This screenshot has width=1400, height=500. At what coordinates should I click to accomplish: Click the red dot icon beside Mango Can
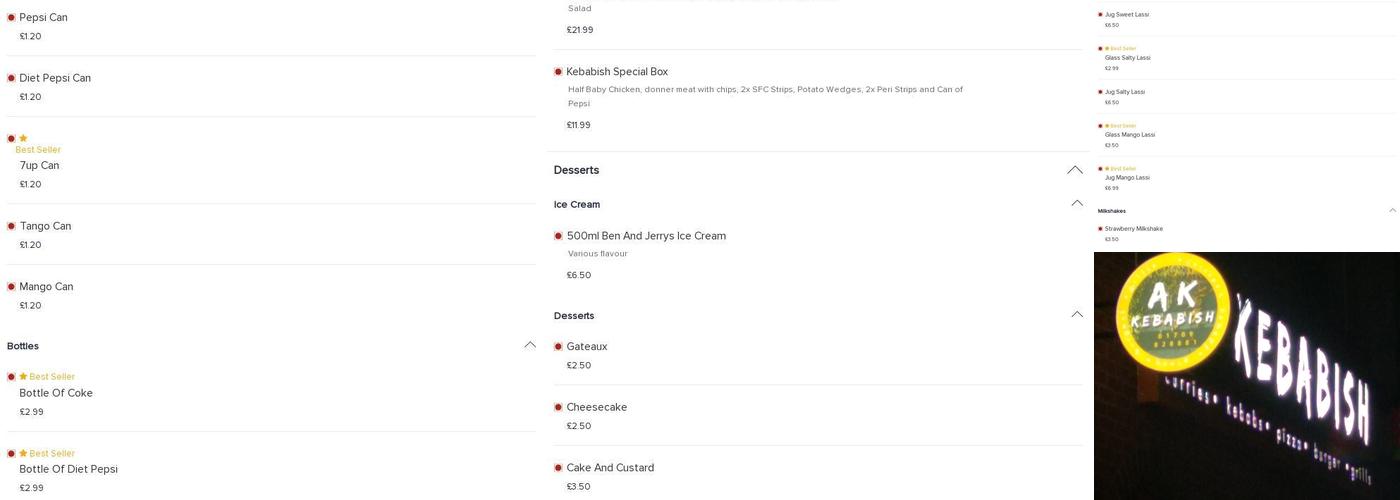coord(11,287)
